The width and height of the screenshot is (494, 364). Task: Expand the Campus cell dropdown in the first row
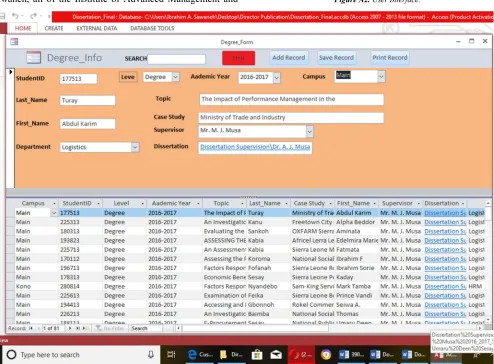point(54,213)
